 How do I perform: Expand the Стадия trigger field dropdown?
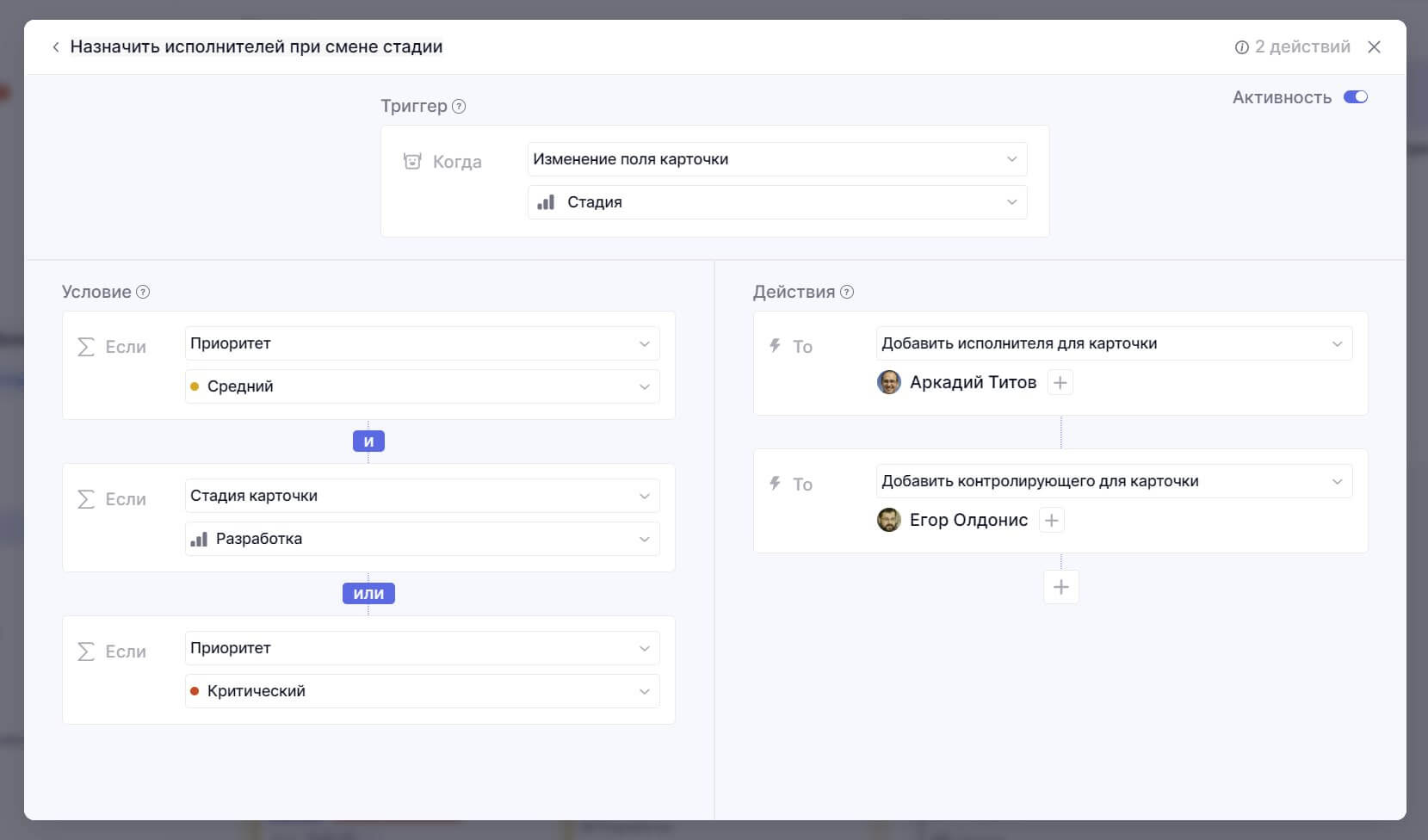tap(777, 202)
